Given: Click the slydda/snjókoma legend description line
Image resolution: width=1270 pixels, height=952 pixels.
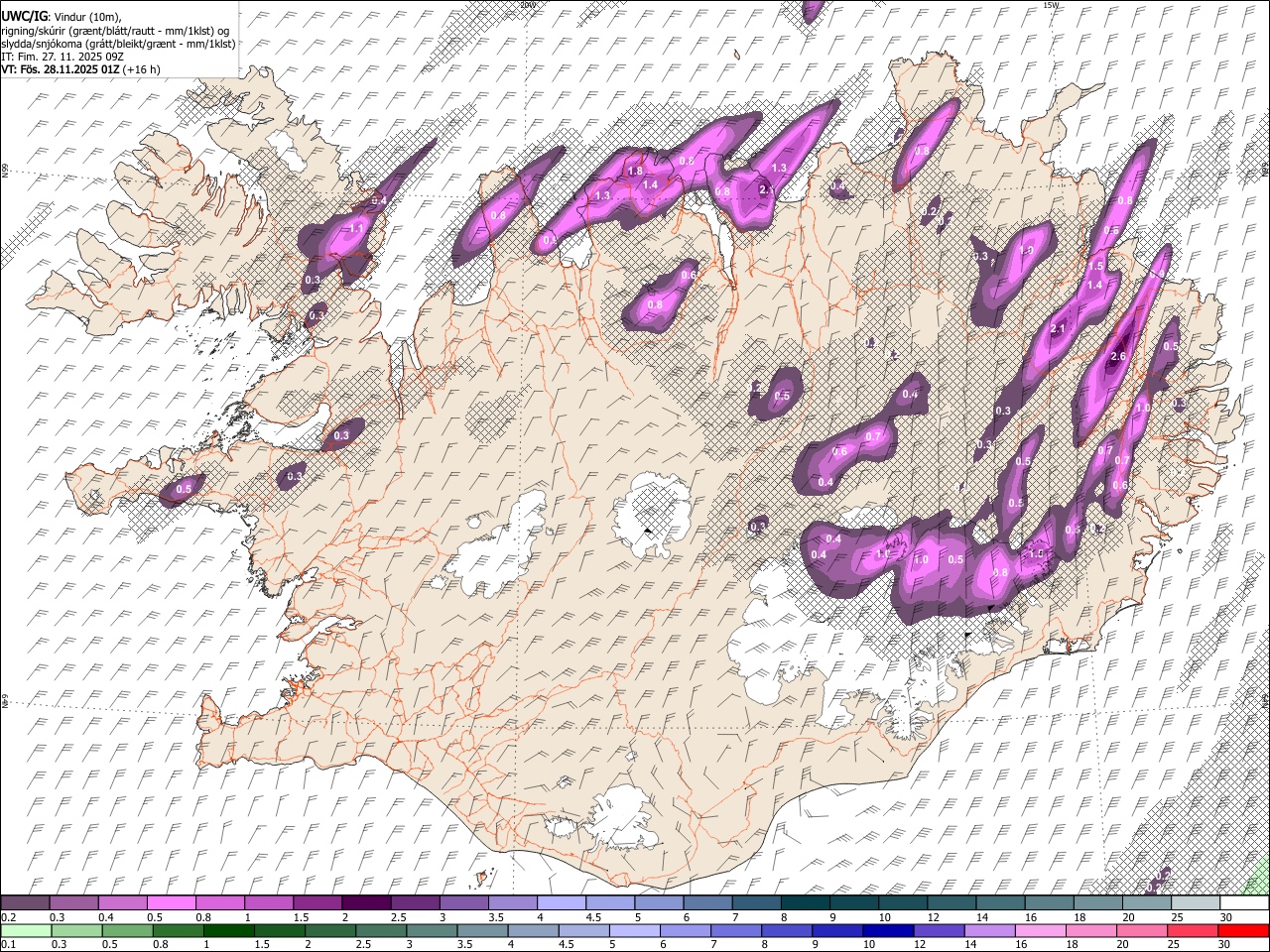Looking at the screenshot, I should tap(119, 44).
